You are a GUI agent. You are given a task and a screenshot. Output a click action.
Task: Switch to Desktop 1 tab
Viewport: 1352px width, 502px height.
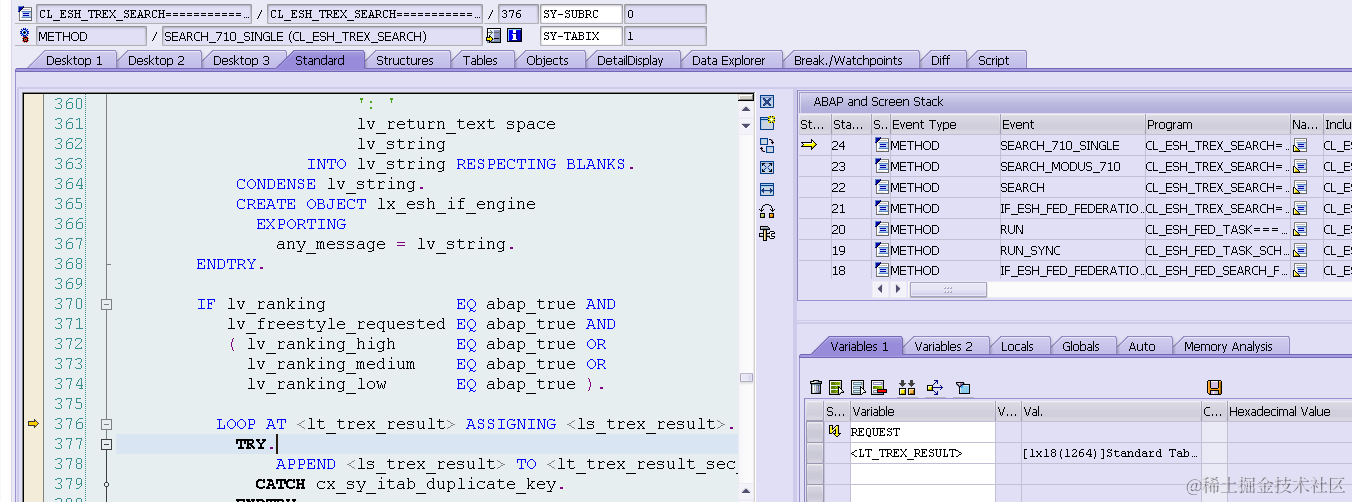[74, 60]
